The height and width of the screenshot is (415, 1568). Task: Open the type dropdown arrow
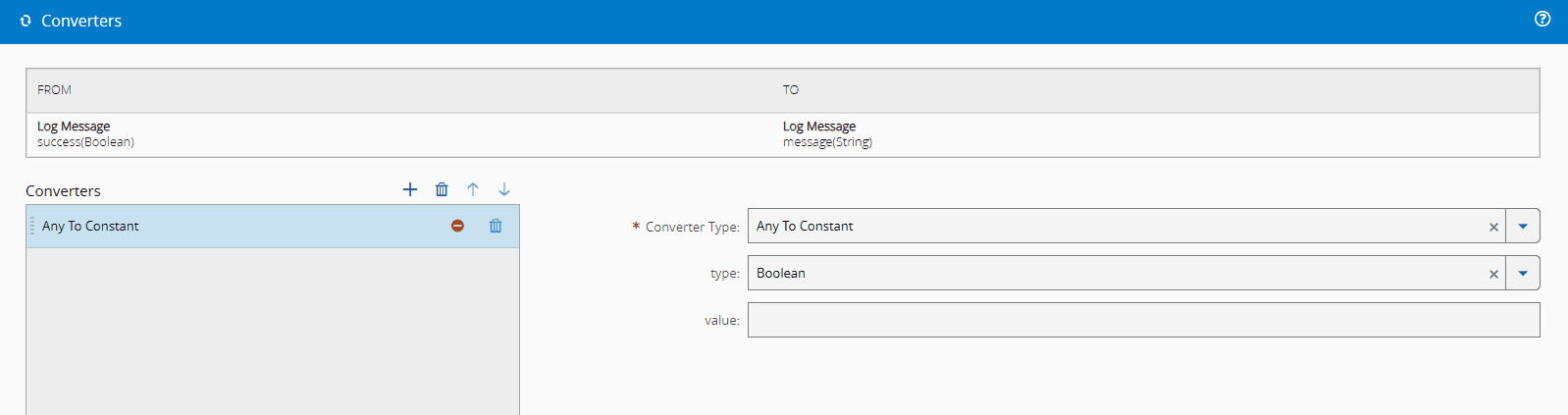[1523, 273]
